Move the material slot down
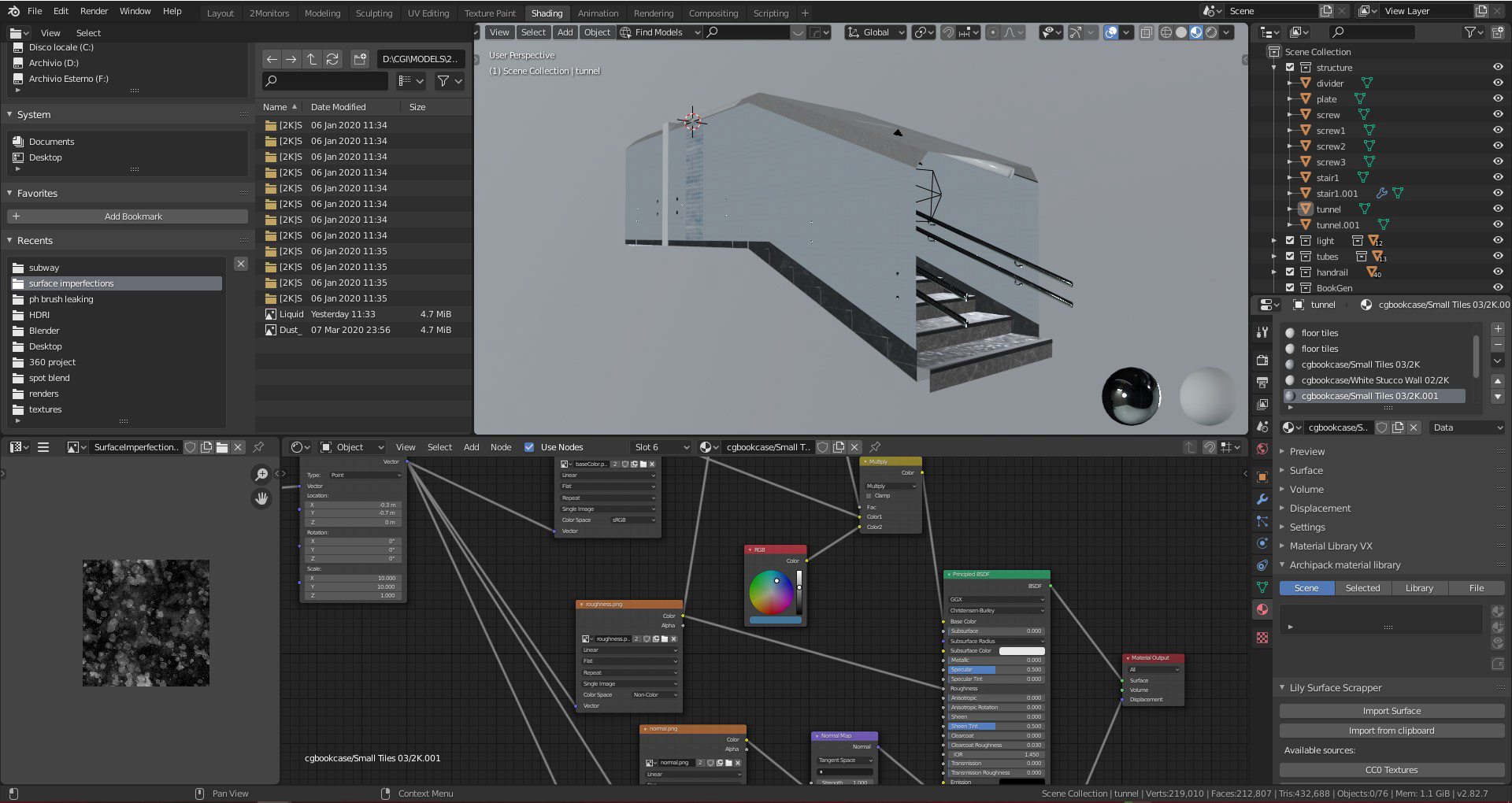 pos(1498,397)
